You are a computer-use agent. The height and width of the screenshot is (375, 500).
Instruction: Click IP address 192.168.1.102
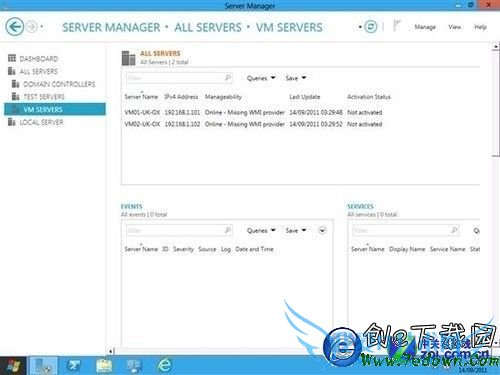click(182, 124)
